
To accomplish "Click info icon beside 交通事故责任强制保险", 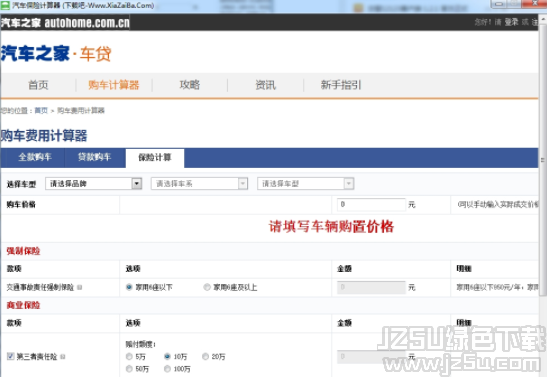I will 80,287.
